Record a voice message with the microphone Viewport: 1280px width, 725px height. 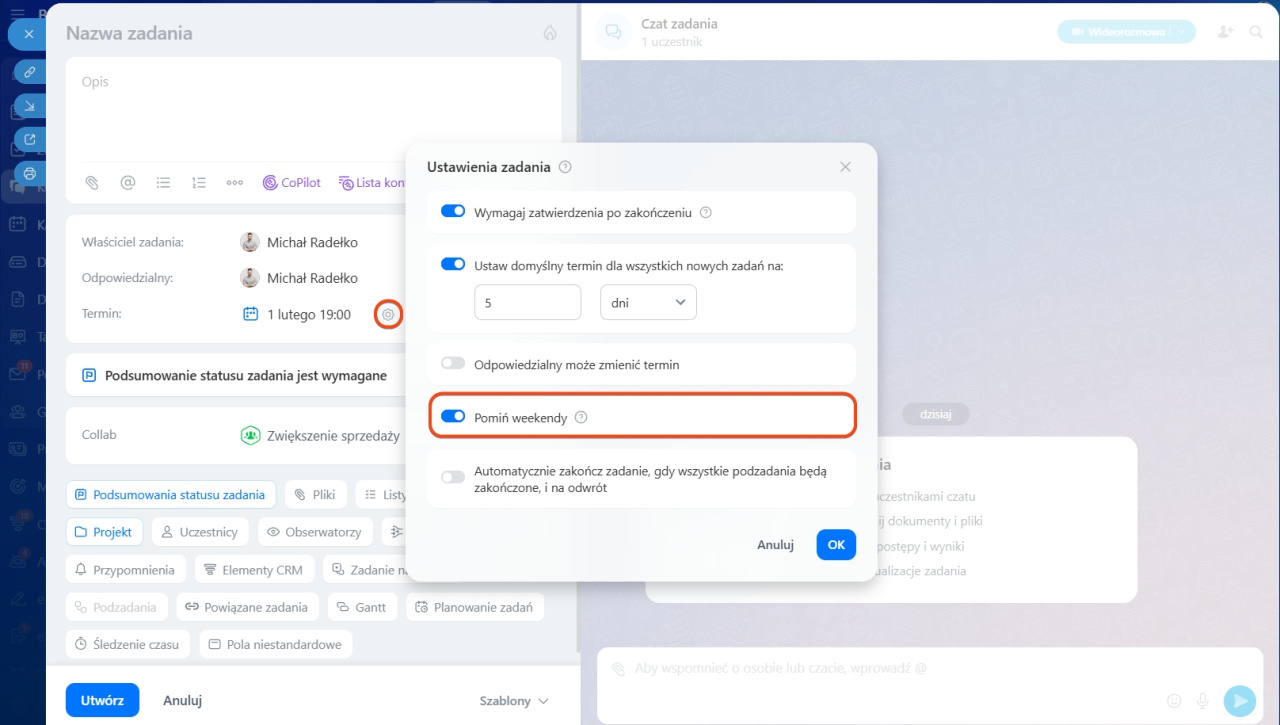coord(1203,701)
